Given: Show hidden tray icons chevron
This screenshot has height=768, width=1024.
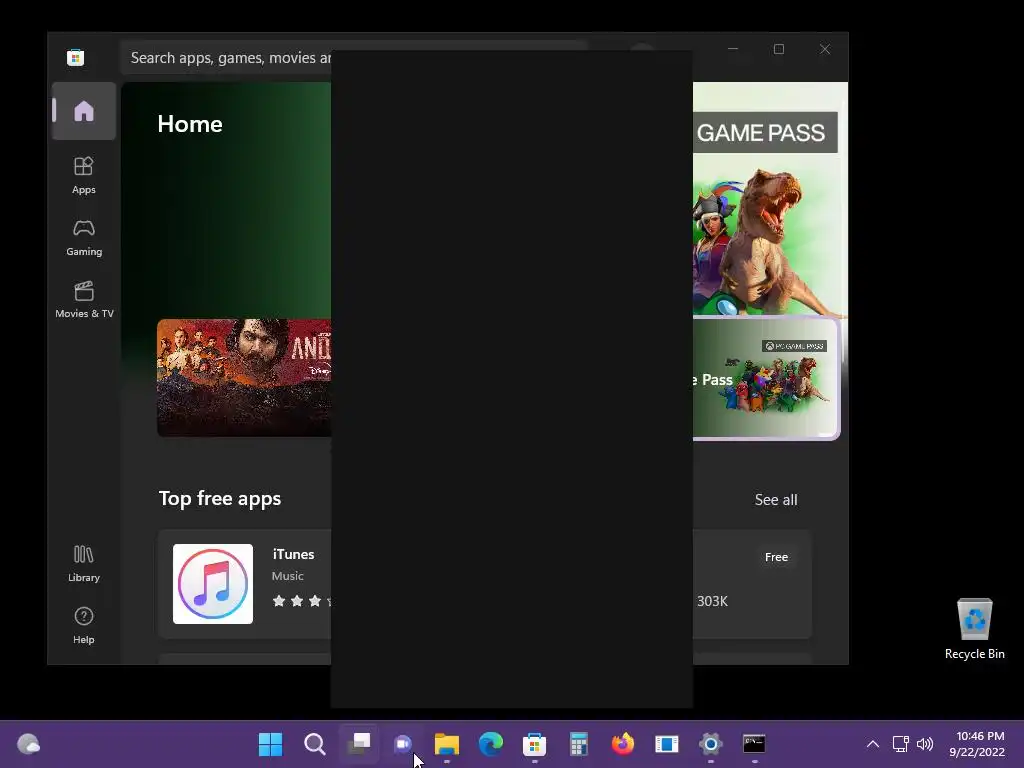Looking at the screenshot, I should pos(872,744).
